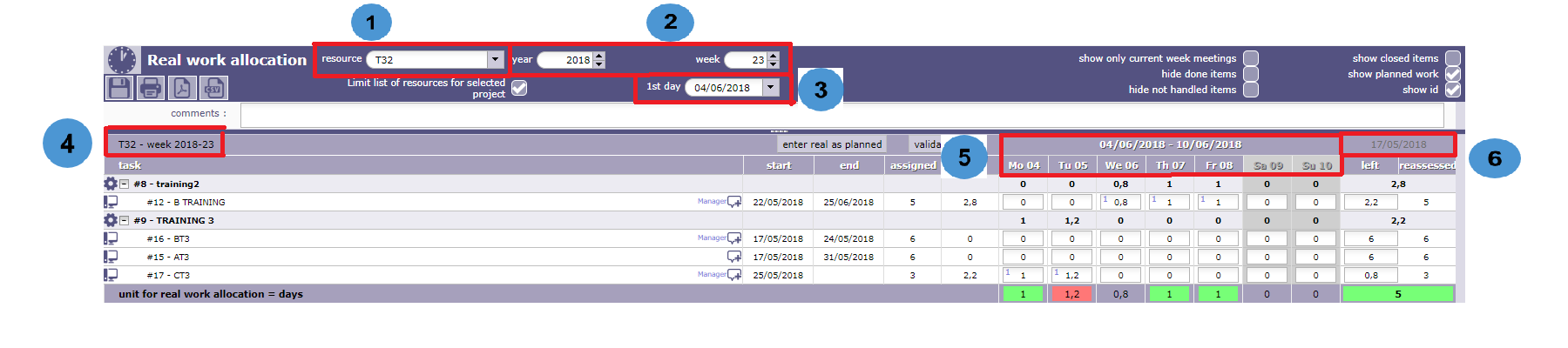Click the left column header

1369,165
